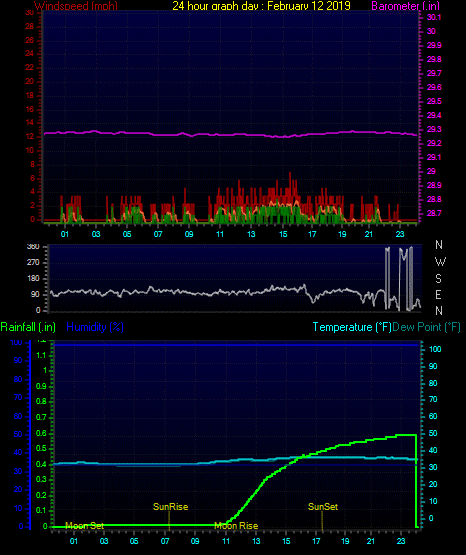Screen dimensions: 466x555
Task: Click hour "21" under the rainfall graph
Action: click(370, 541)
